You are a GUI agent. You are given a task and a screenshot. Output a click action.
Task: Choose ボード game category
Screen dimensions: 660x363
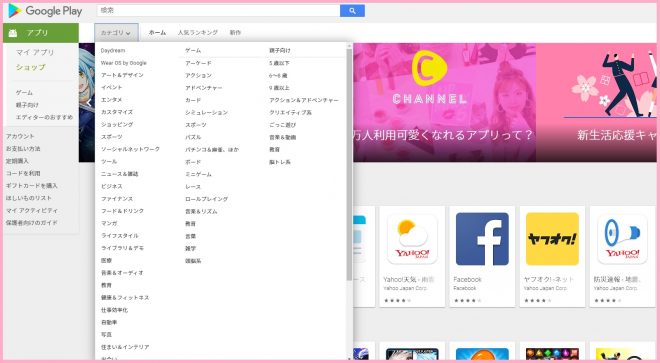click(193, 162)
